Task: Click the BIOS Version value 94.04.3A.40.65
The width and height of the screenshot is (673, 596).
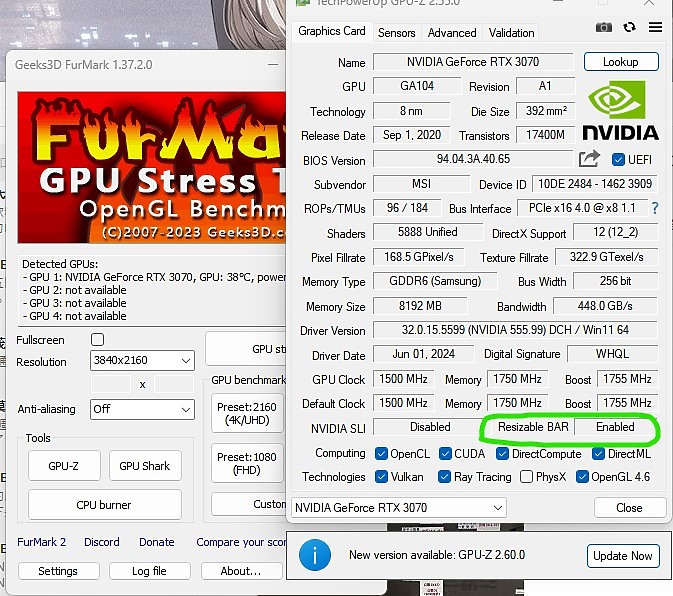Action: pos(473,159)
